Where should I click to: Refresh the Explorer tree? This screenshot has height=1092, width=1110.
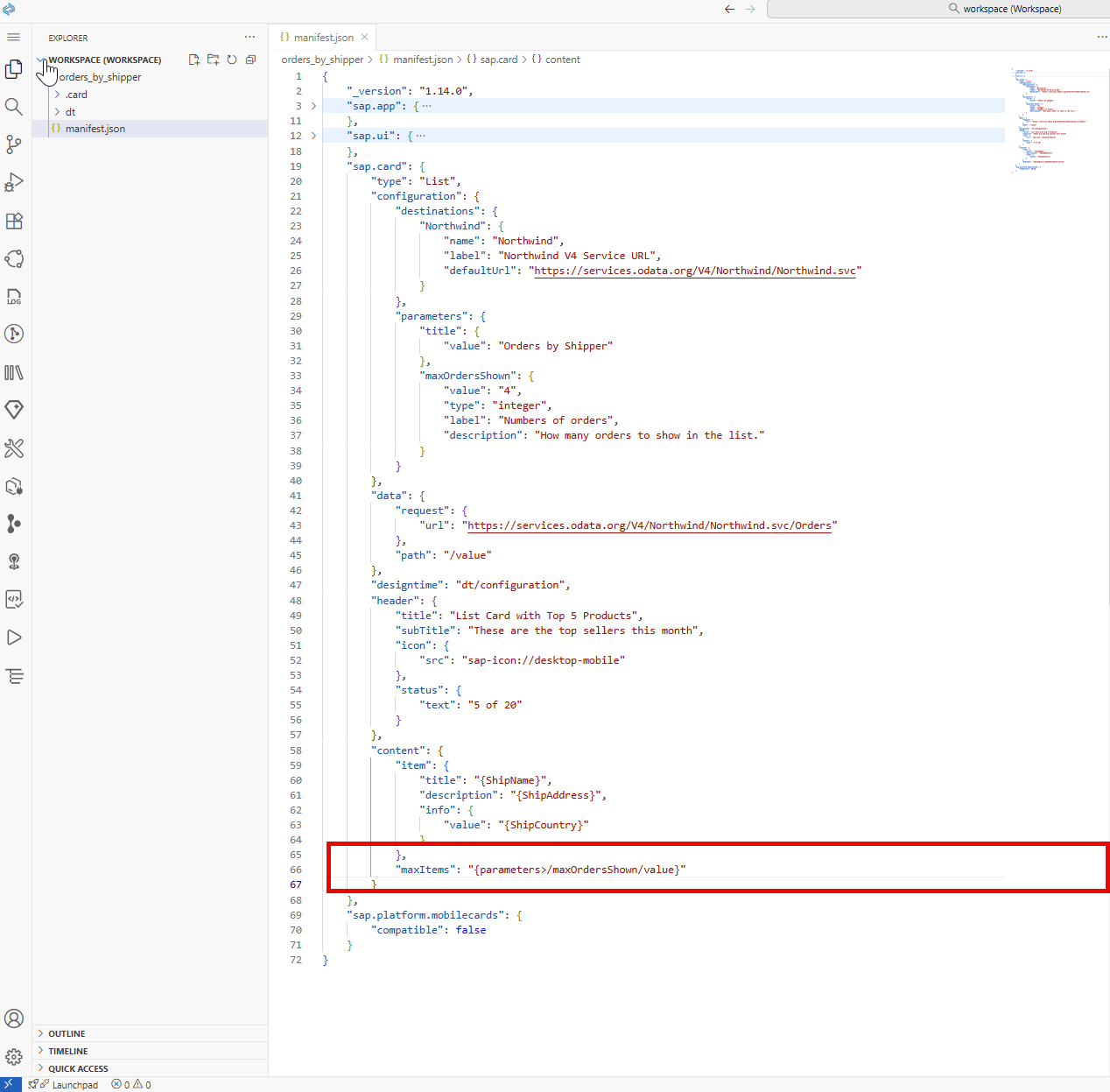tap(232, 60)
